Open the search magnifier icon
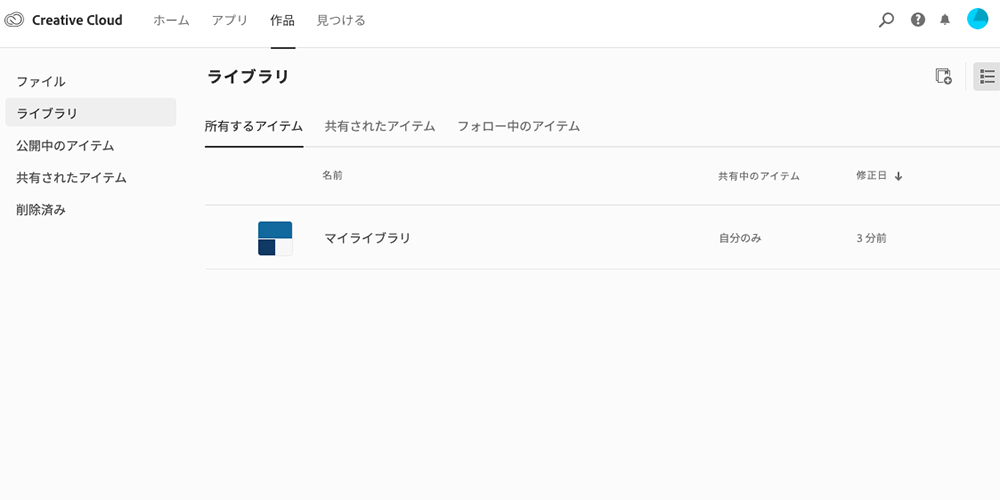 click(x=886, y=20)
